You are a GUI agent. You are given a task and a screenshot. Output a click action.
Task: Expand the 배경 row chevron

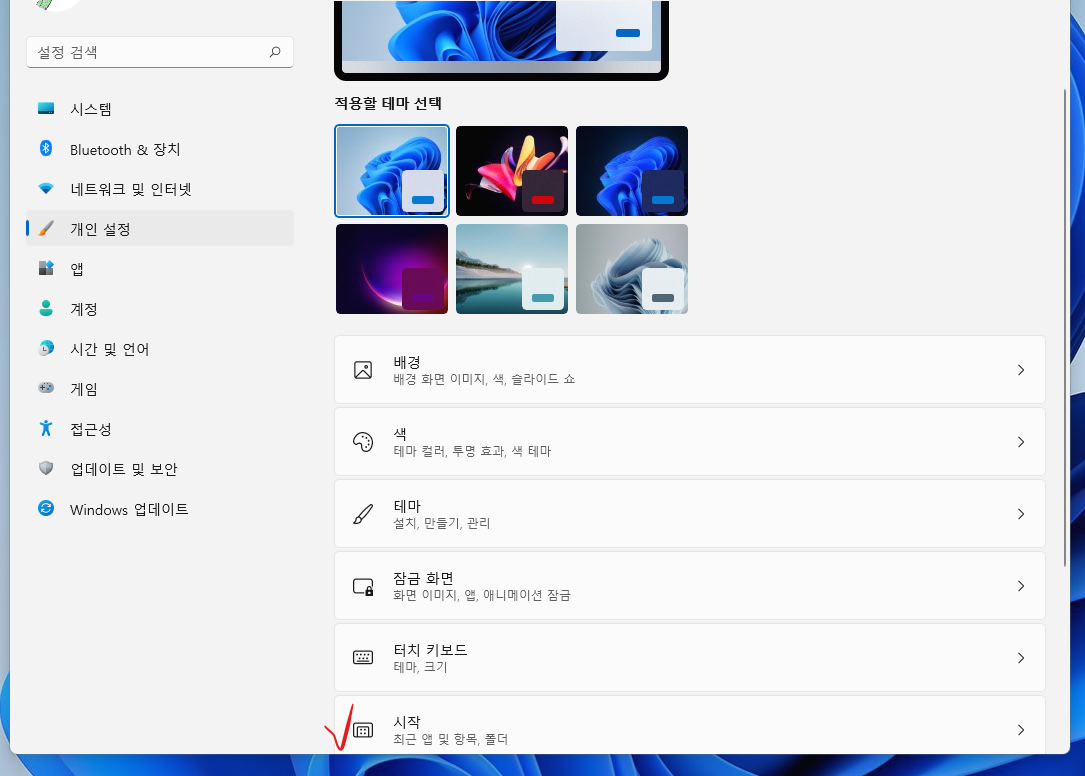(1021, 370)
